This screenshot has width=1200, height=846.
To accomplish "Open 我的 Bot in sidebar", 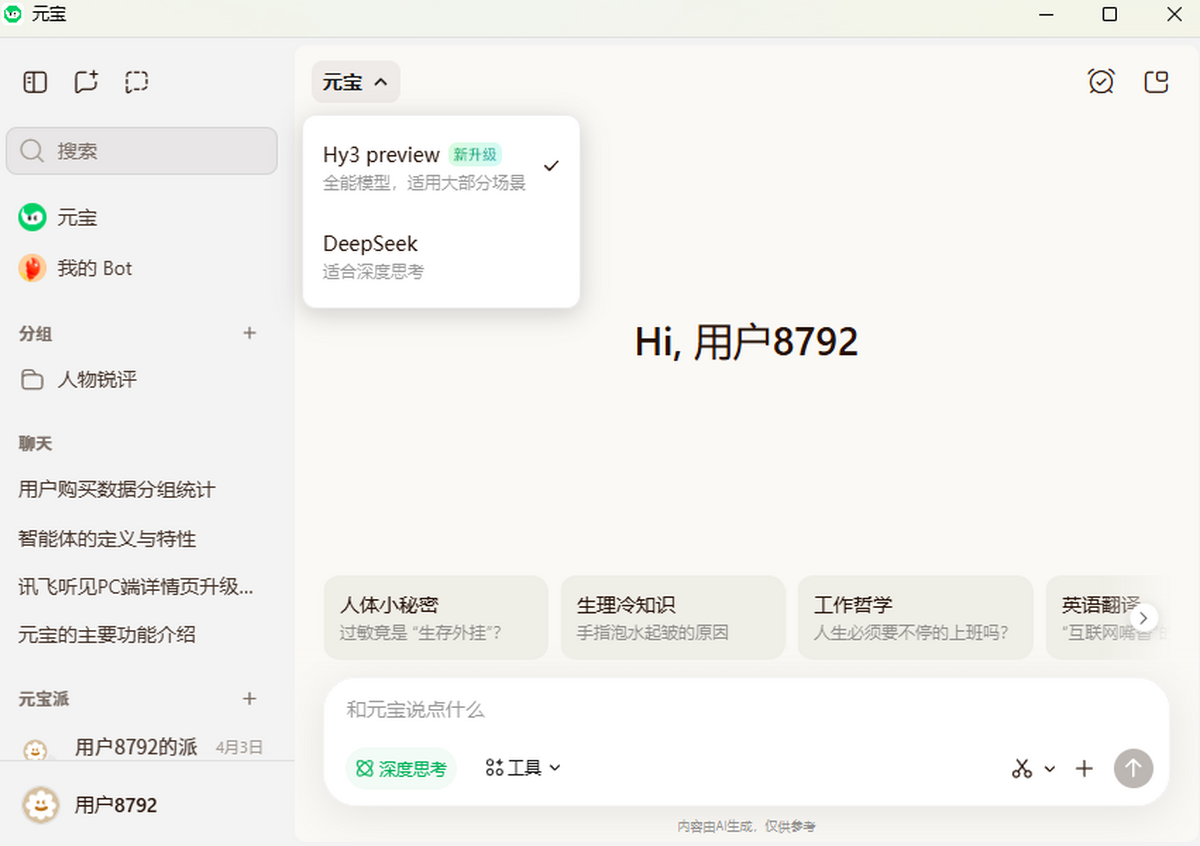I will pyautogui.click(x=141, y=268).
